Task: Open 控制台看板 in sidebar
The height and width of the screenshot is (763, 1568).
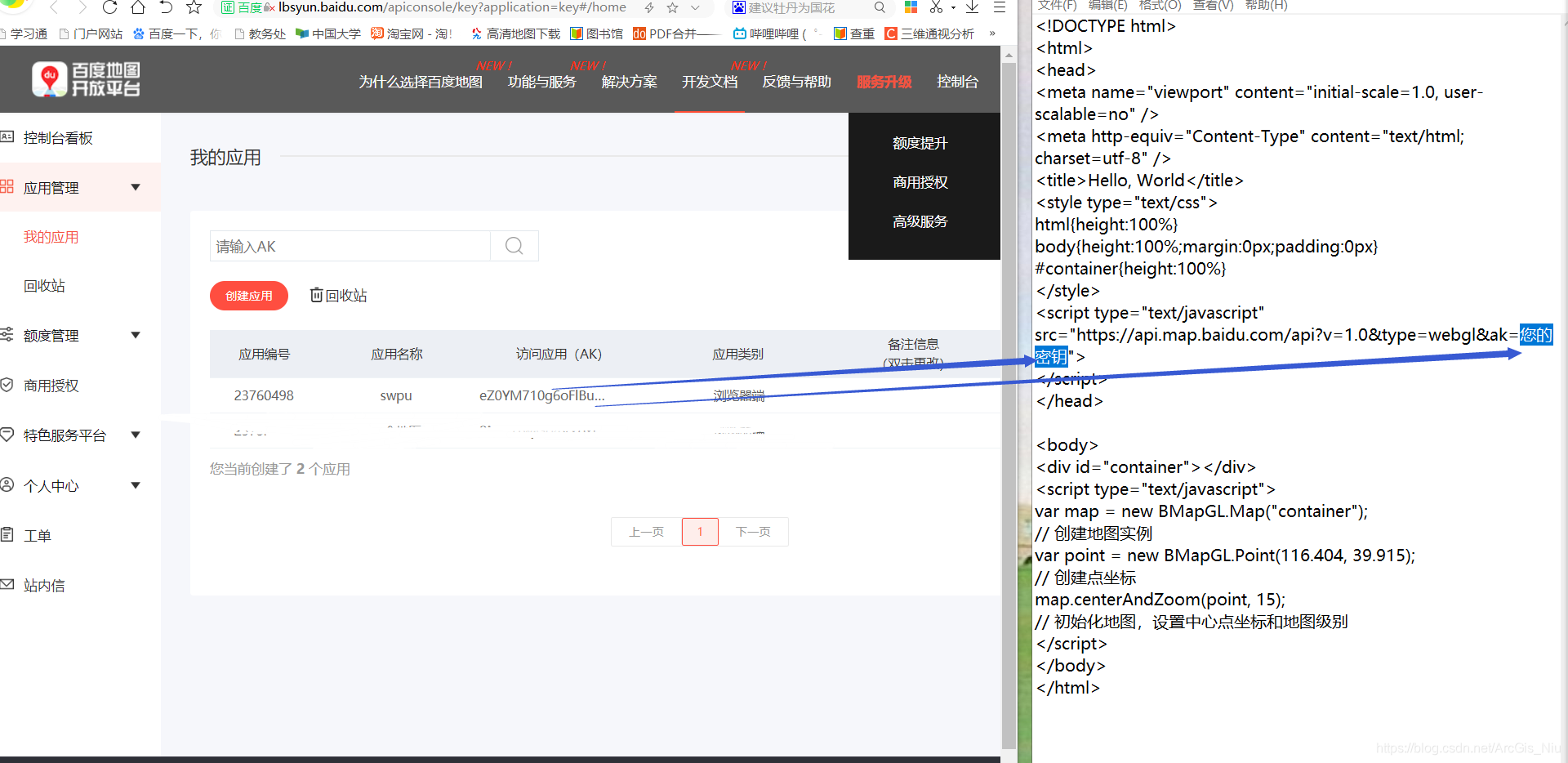Action: tap(58, 138)
